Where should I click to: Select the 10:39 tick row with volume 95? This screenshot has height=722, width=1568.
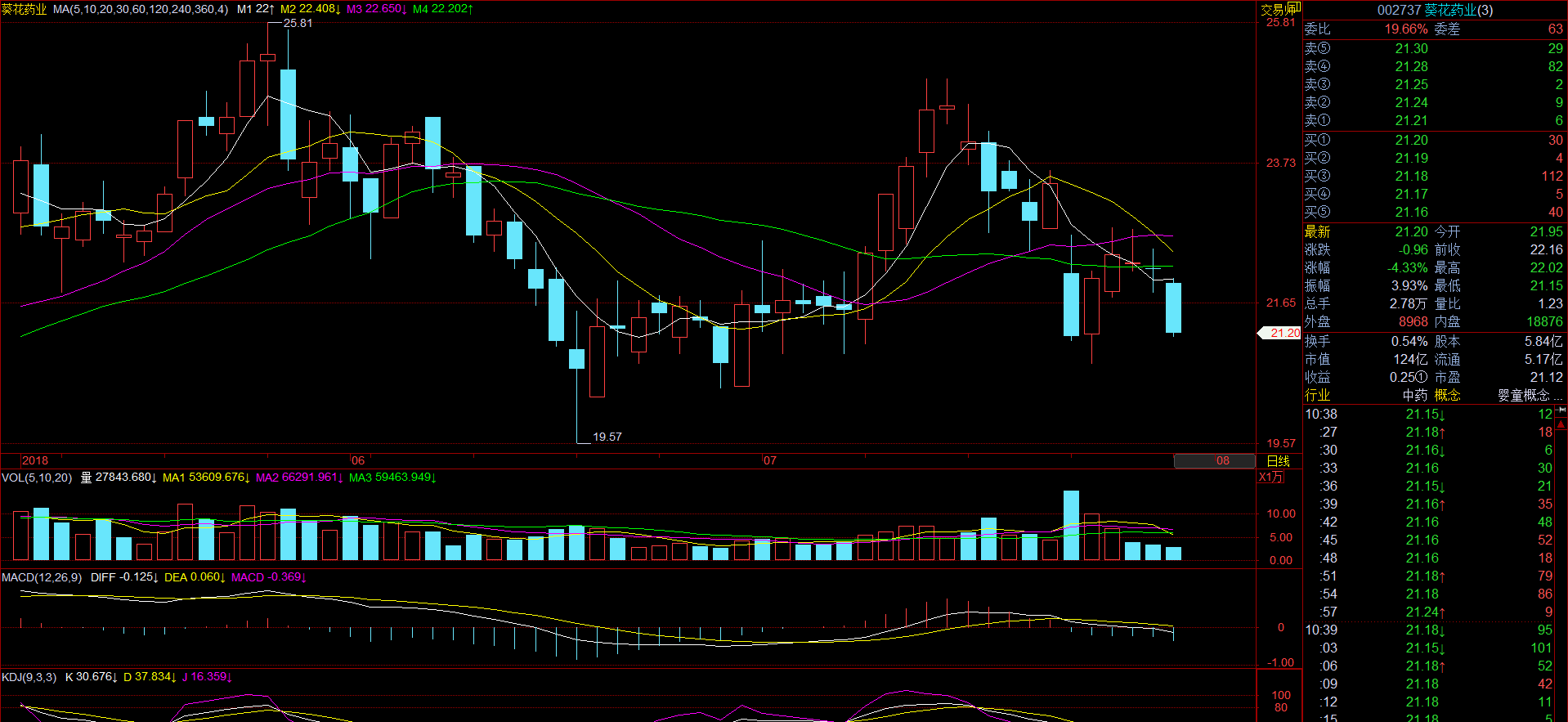point(1429,630)
